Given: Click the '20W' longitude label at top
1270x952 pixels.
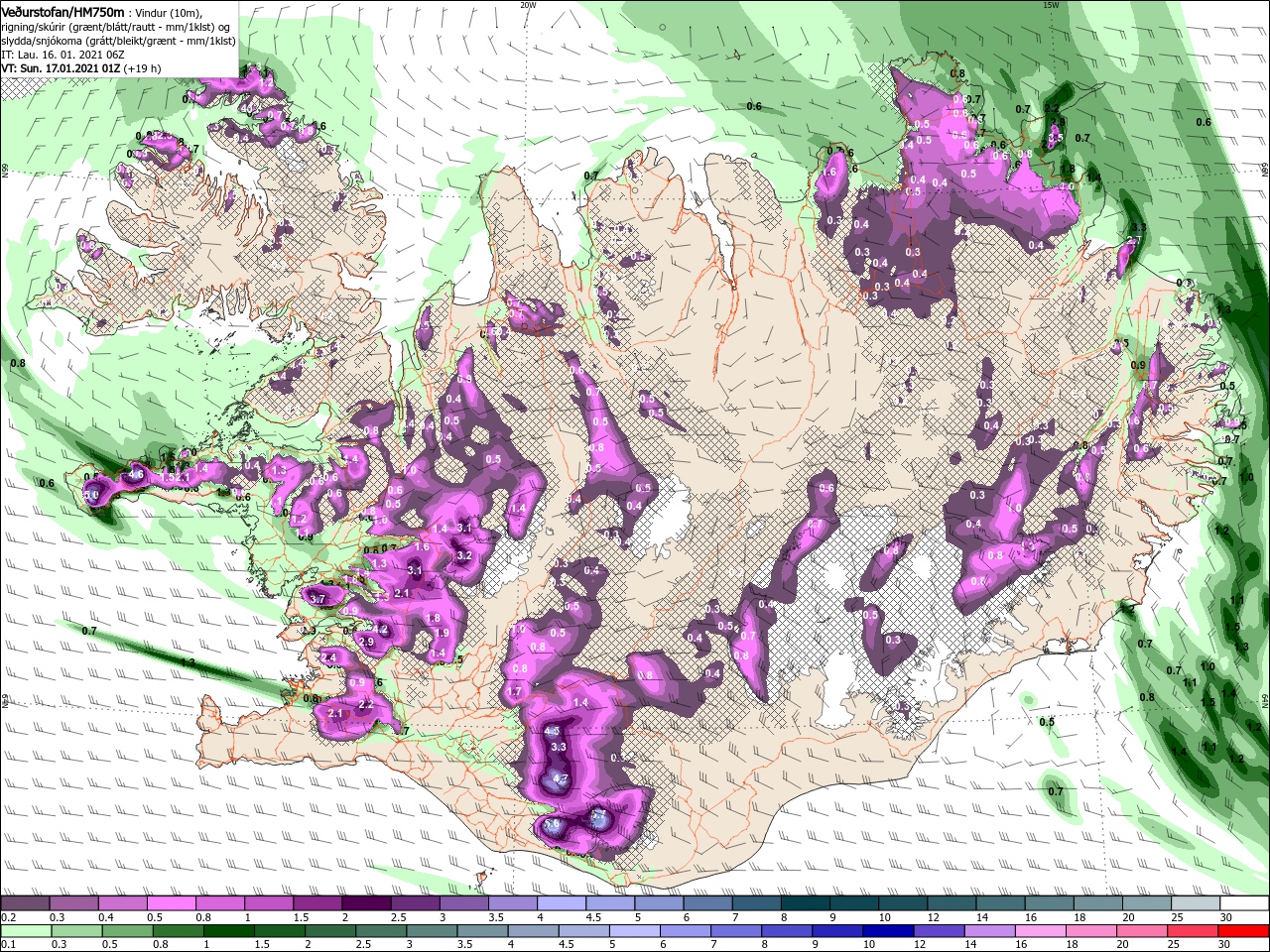Looking at the screenshot, I should pyautogui.click(x=528, y=4).
